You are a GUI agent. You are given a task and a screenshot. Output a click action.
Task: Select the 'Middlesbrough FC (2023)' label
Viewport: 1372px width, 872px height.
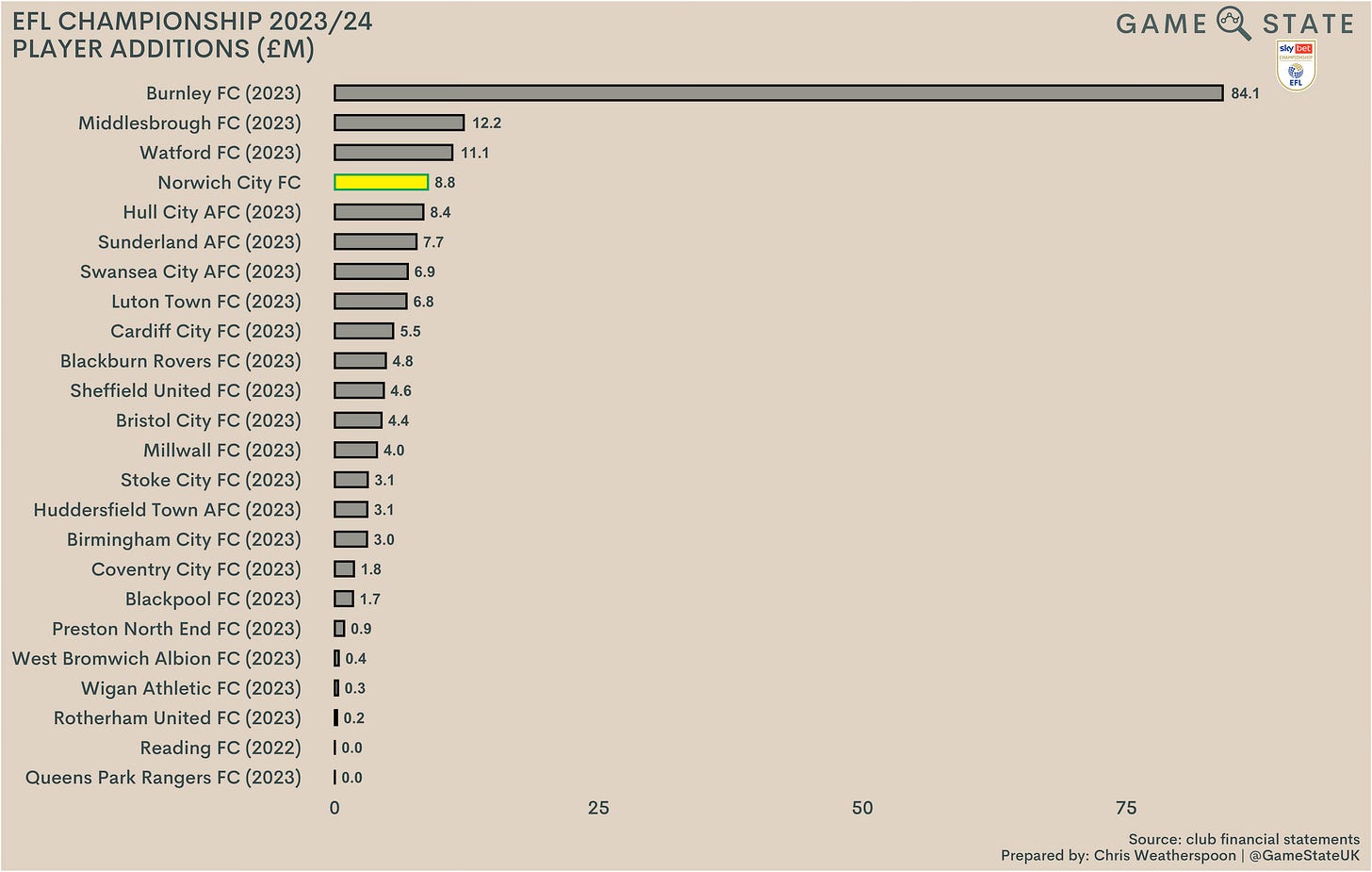[x=189, y=123]
